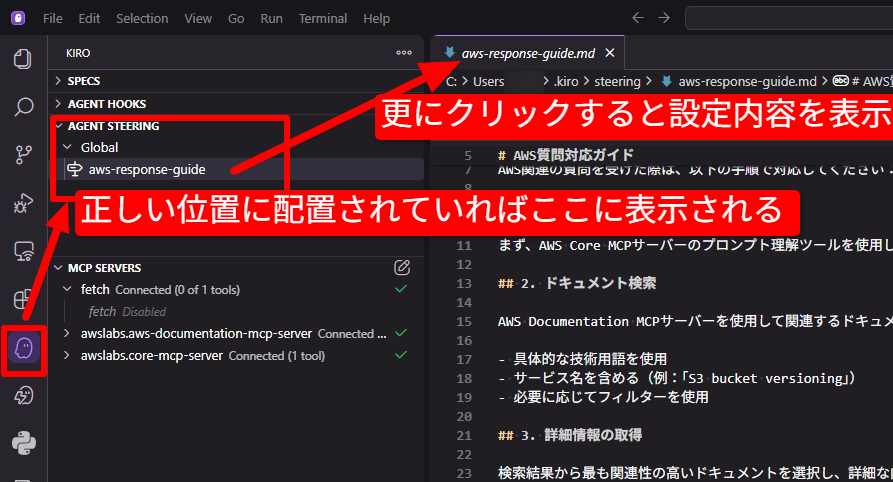Collapse the fetch MCP server entry
The height and width of the screenshot is (482, 893).
68,290
